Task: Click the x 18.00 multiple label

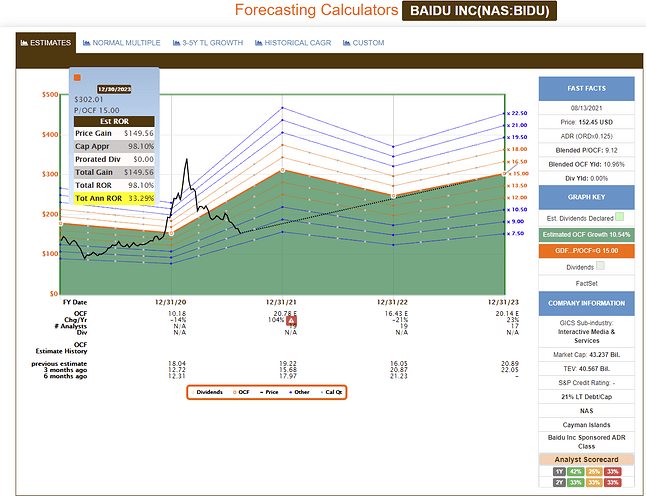Action: click(517, 149)
